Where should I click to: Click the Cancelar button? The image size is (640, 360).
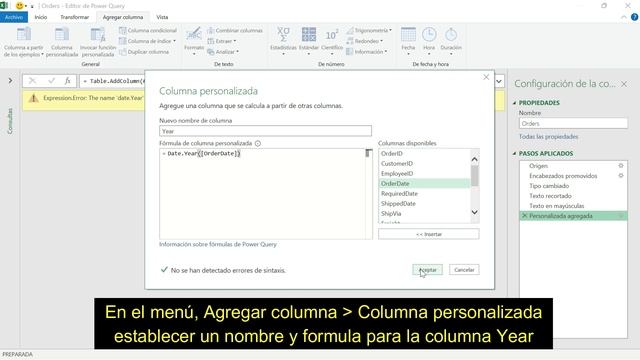coord(464,270)
